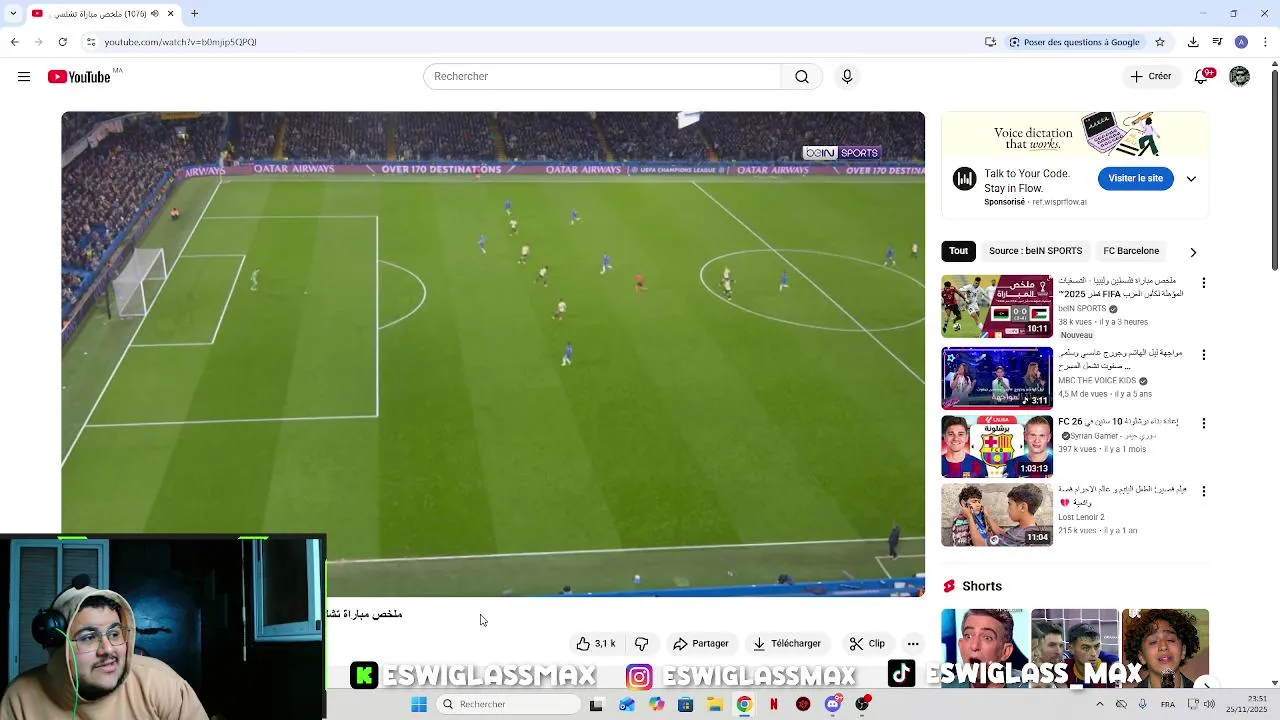
Task: Click Poser des questions à Google
Action: click(1074, 42)
